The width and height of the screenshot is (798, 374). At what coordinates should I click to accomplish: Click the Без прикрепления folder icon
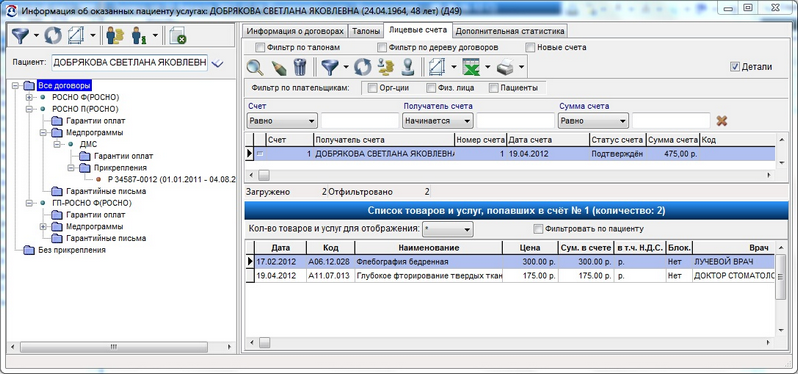click(x=29, y=250)
